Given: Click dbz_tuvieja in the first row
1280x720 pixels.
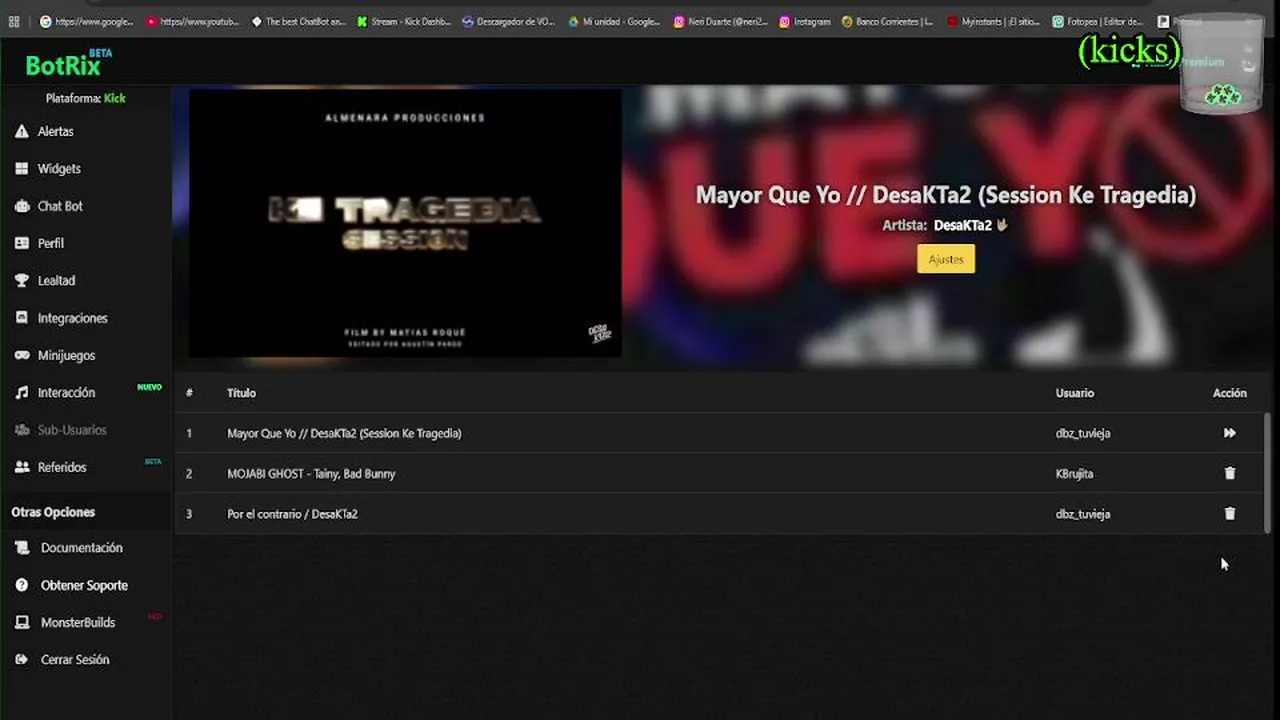Looking at the screenshot, I should pos(1083,433).
